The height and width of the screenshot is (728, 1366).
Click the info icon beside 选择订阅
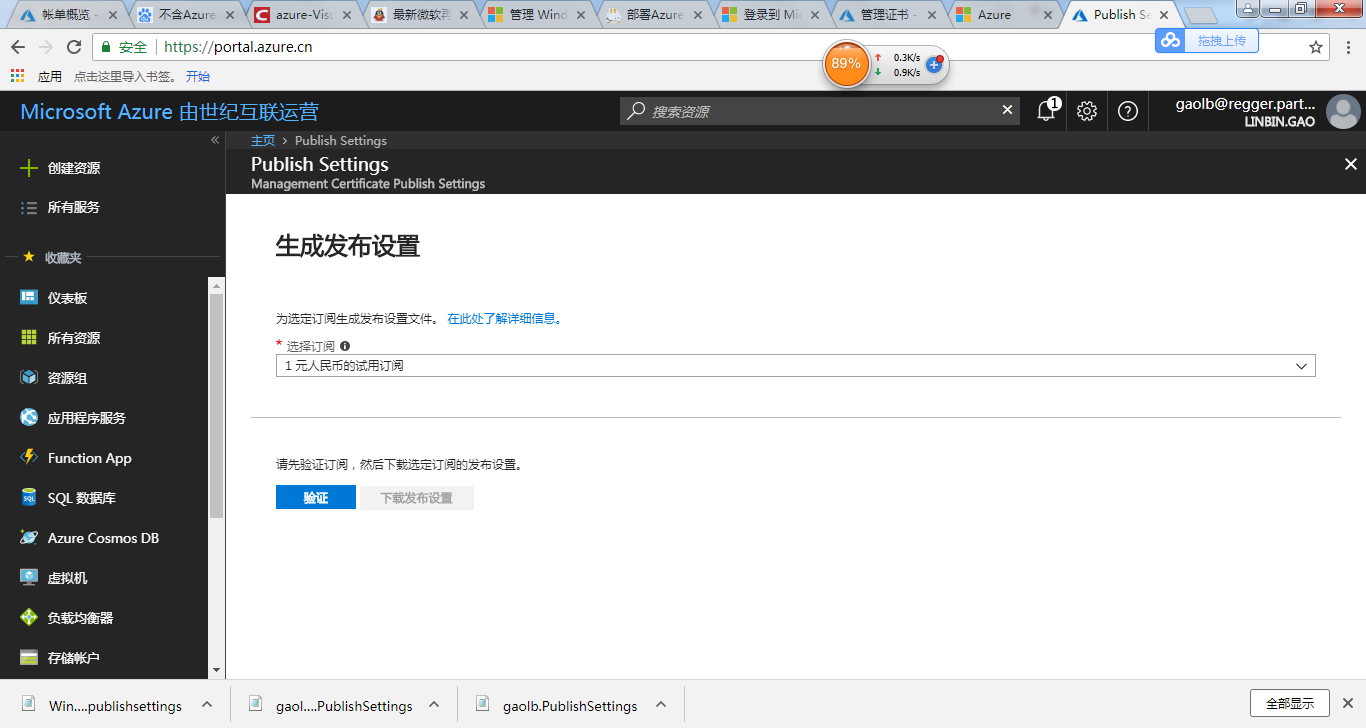coord(345,346)
